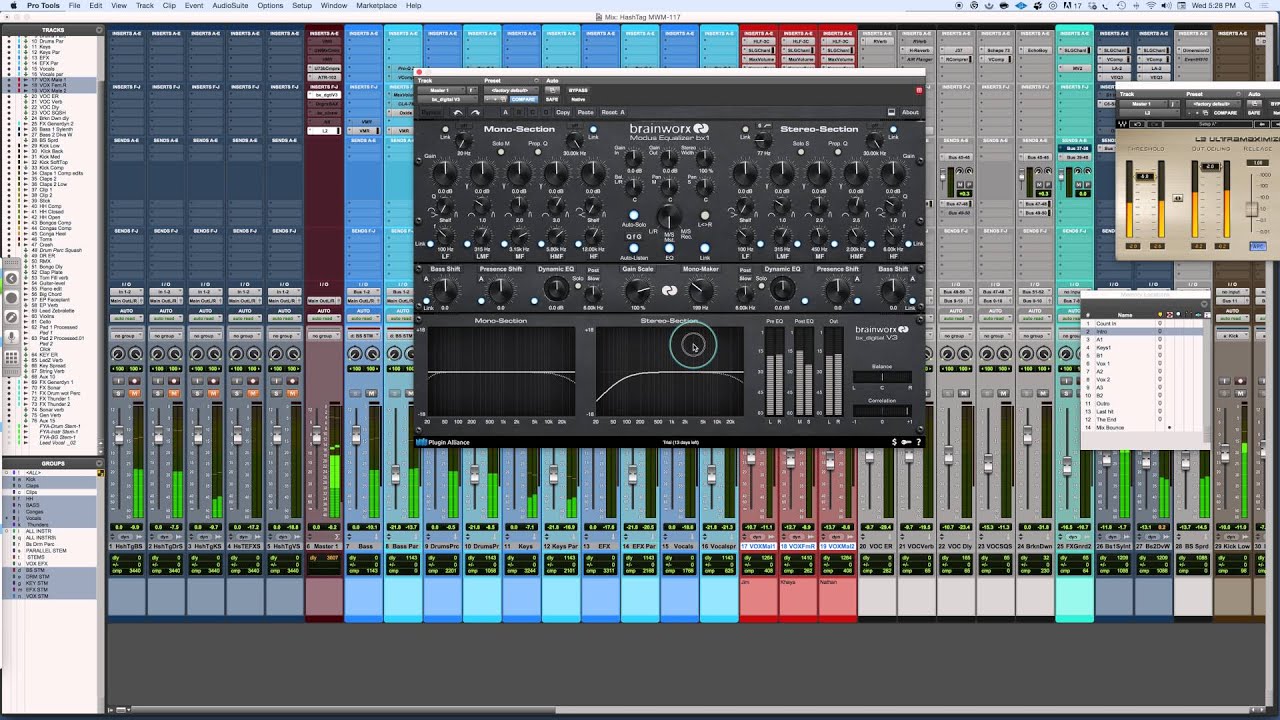This screenshot has width=1280, height=720.
Task: Click the Gain Scale knob
Action: 637,291
